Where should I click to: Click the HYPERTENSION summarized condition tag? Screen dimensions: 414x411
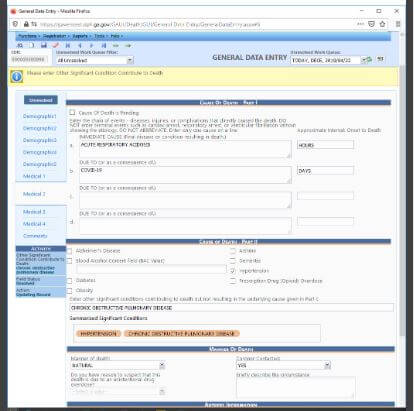tap(98, 334)
